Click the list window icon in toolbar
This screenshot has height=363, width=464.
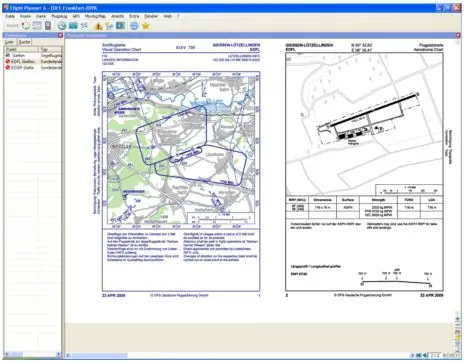coord(37,26)
